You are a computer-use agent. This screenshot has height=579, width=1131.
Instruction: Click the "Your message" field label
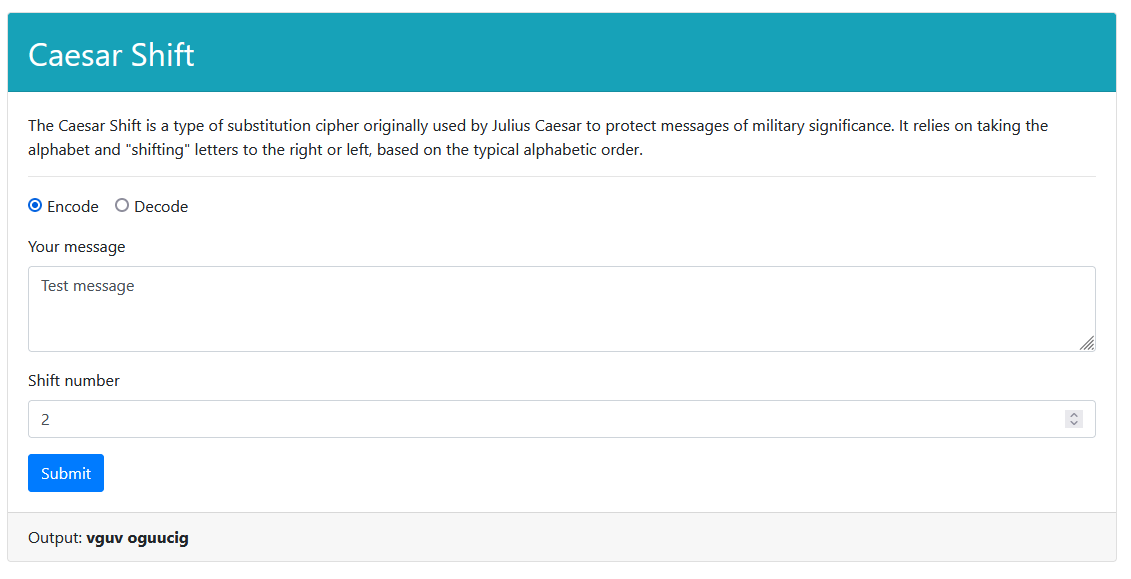[x=76, y=247]
